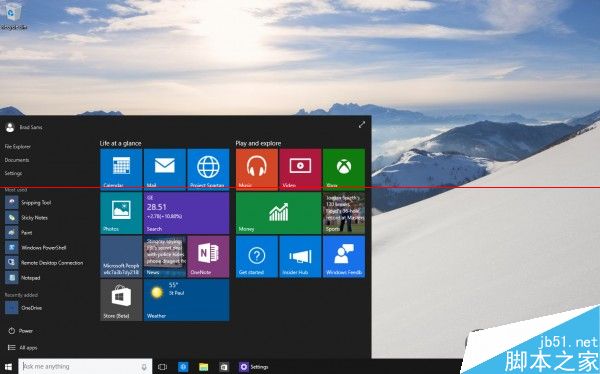Screen dimensions: 600x374
Task: Open the News live tile
Action: 165,256
